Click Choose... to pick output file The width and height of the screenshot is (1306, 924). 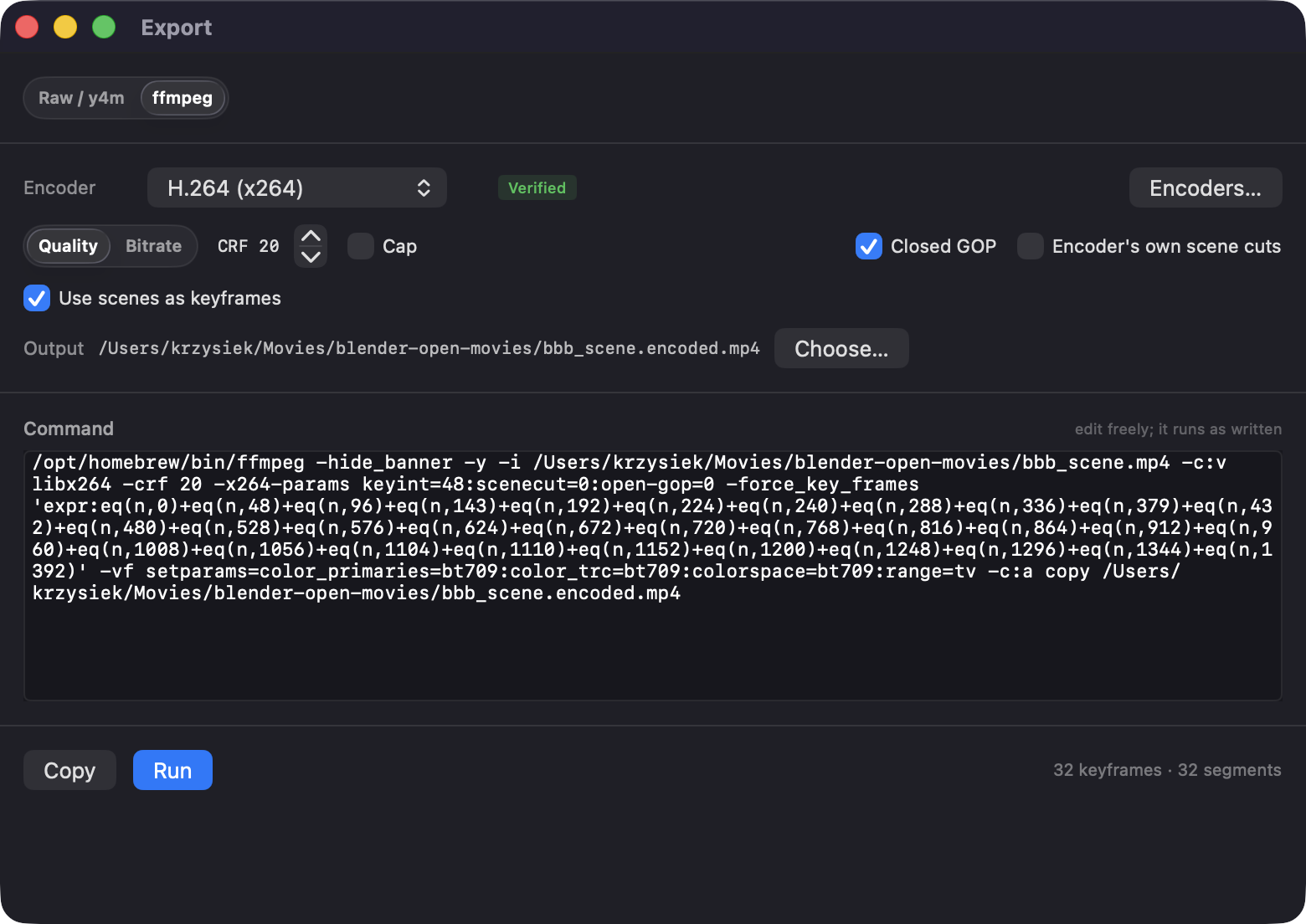(x=841, y=348)
